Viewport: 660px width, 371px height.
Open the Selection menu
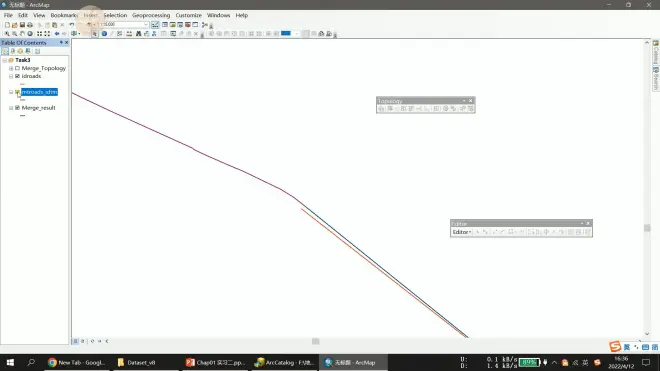click(x=115, y=15)
